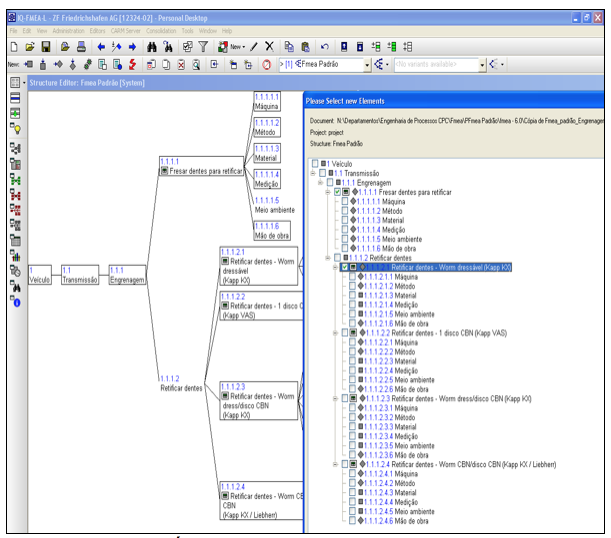
Task: Open the Tools menu
Action: [x=187, y=31]
